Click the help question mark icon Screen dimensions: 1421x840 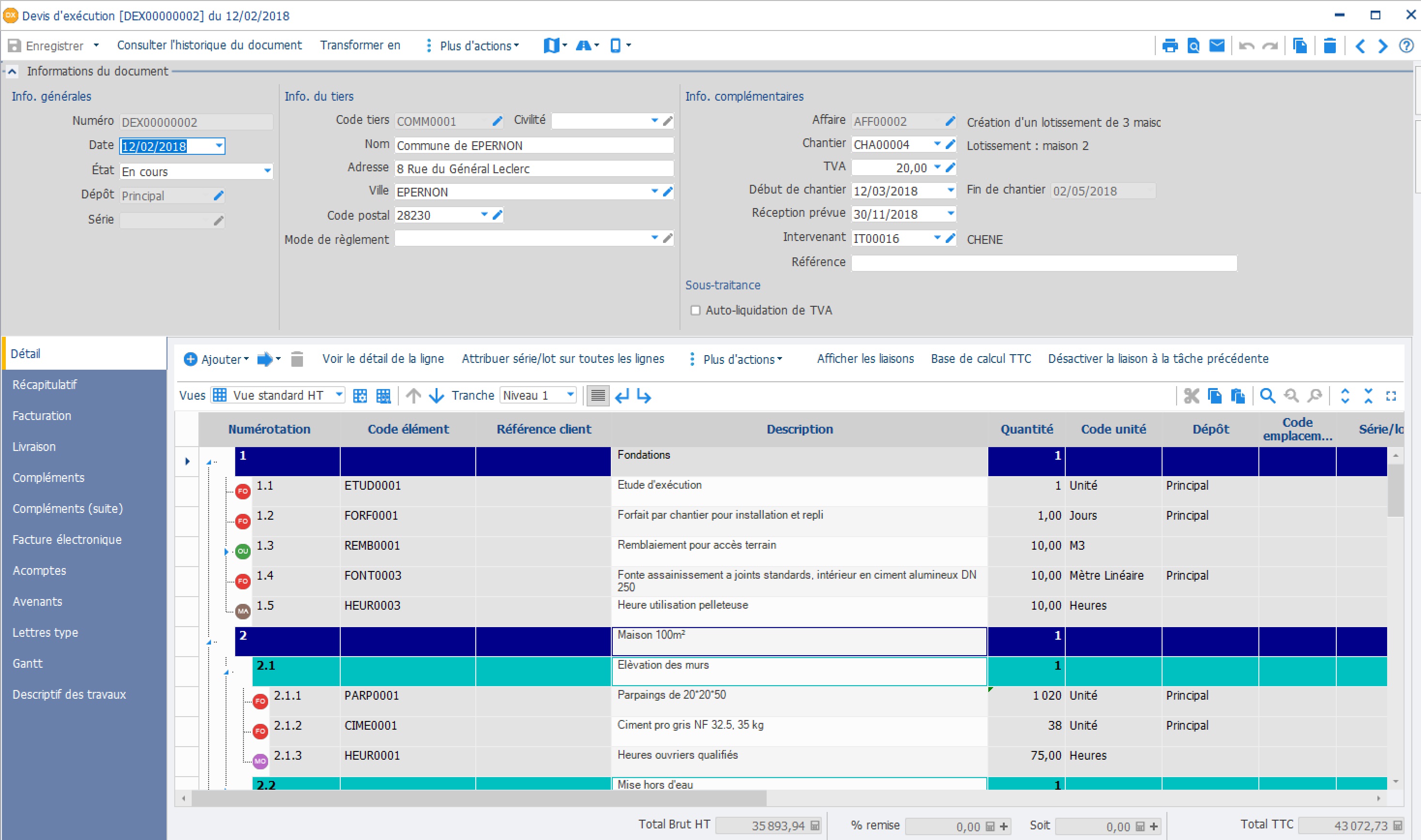click(1406, 45)
